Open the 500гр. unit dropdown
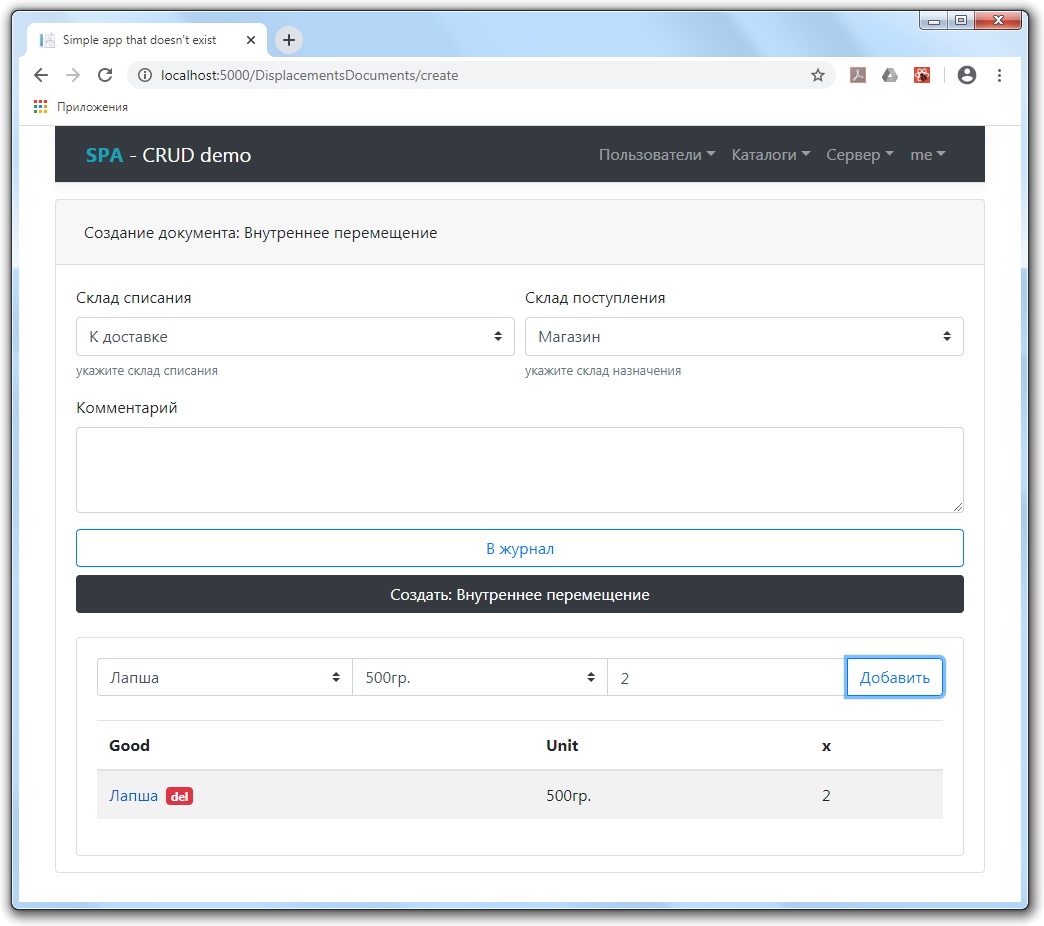 479,677
